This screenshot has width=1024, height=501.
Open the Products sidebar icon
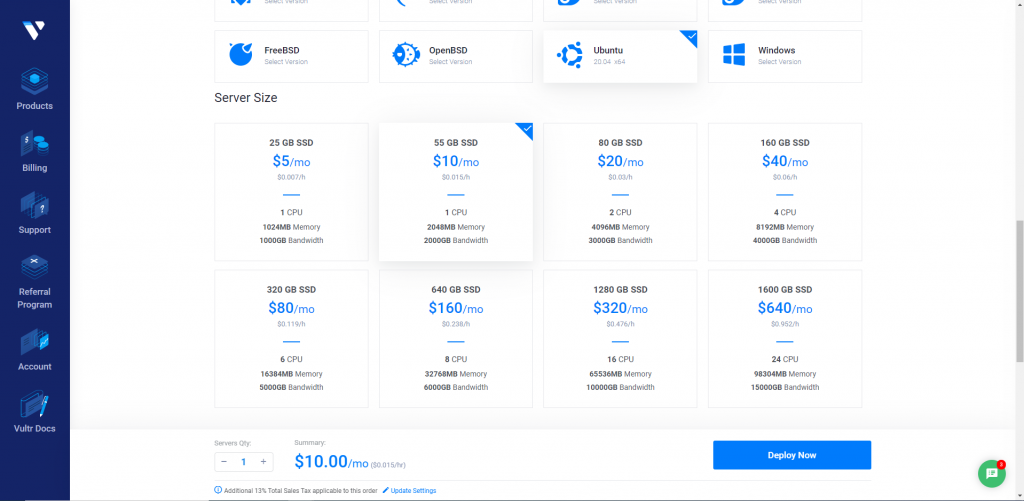tap(34, 82)
